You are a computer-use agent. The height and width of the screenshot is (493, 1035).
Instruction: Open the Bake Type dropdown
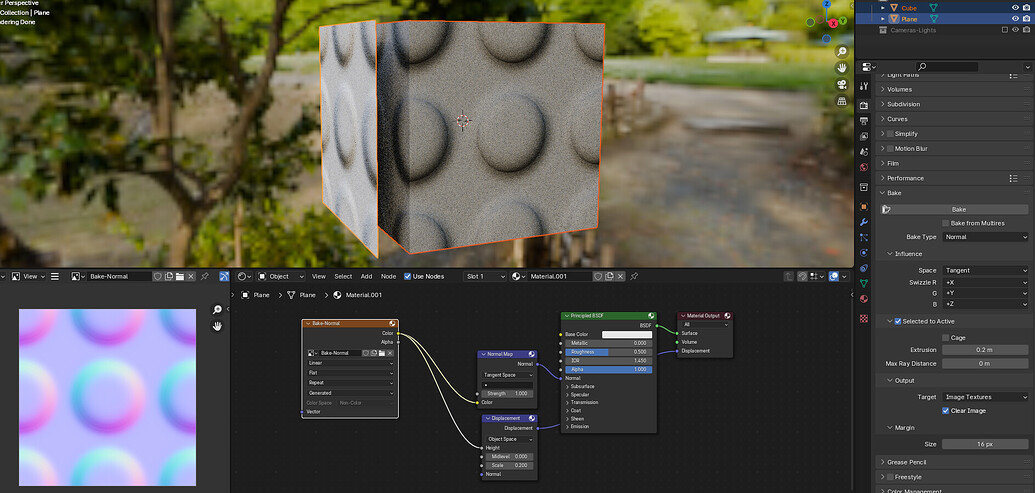click(x=985, y=237)
